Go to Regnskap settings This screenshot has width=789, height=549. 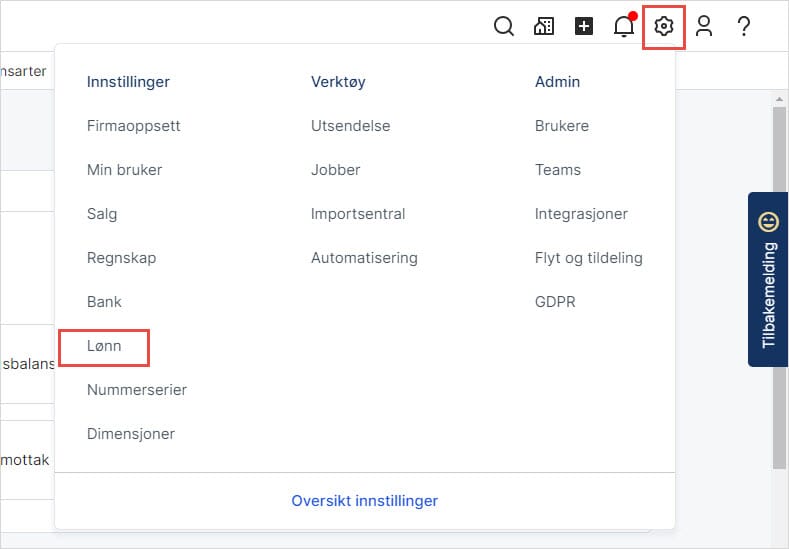(x=121, y=258)
